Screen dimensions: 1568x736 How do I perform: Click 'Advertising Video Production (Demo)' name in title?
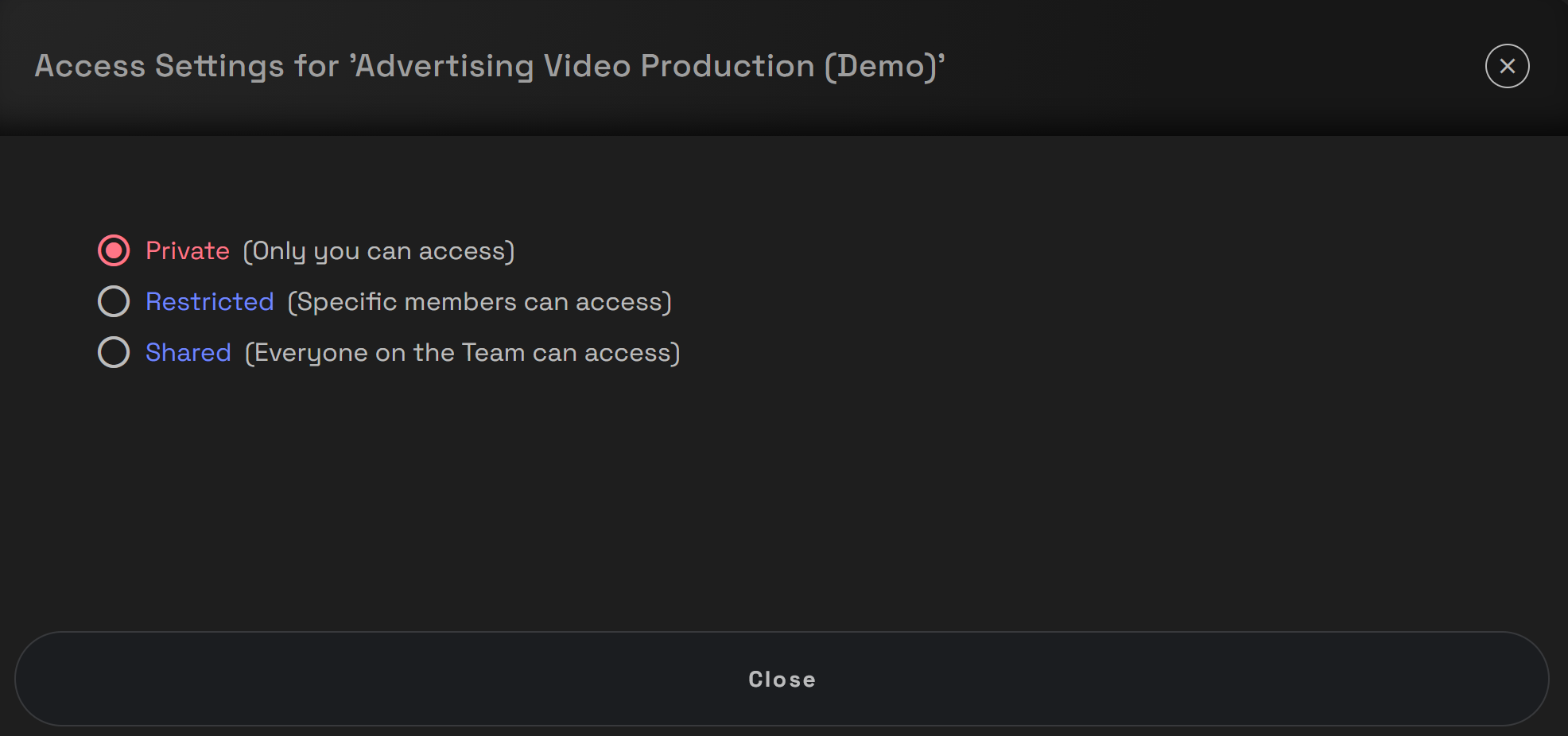[648, 66]
